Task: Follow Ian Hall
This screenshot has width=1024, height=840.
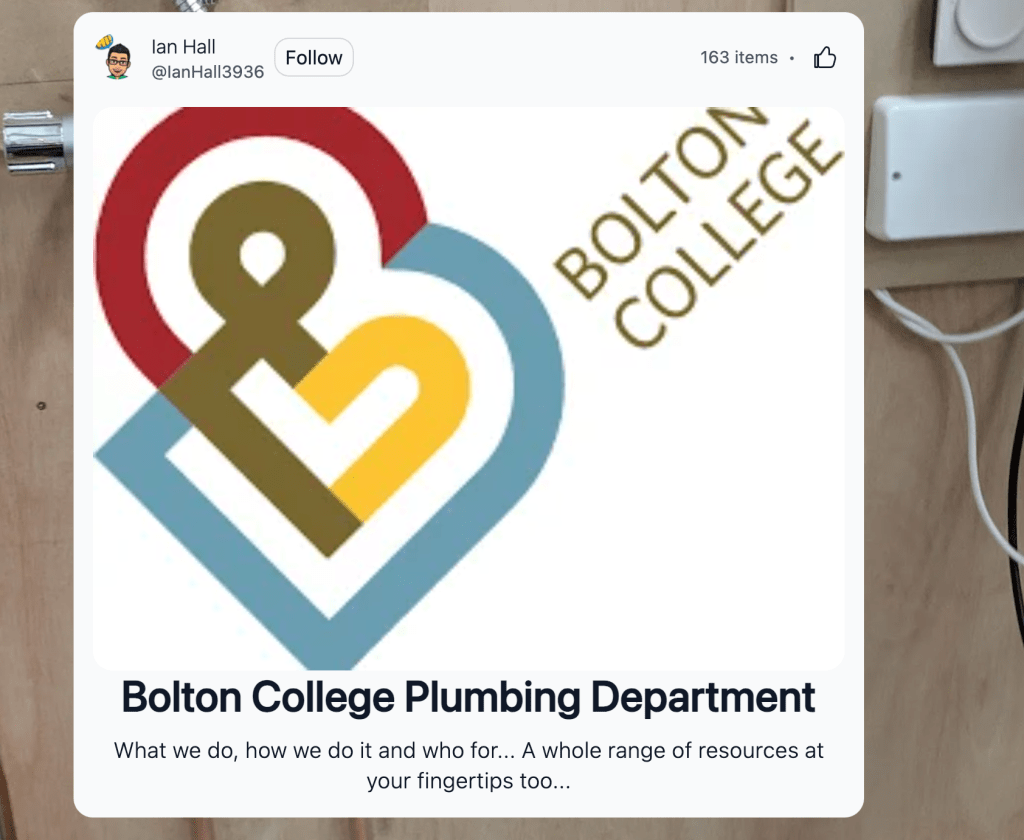Action: point(314,58)
